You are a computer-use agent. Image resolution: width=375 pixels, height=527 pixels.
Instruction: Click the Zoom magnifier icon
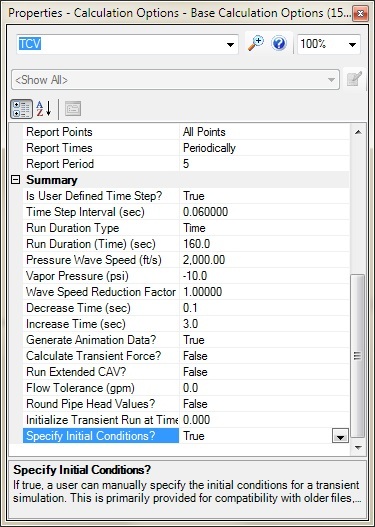[x=256, y=44]
